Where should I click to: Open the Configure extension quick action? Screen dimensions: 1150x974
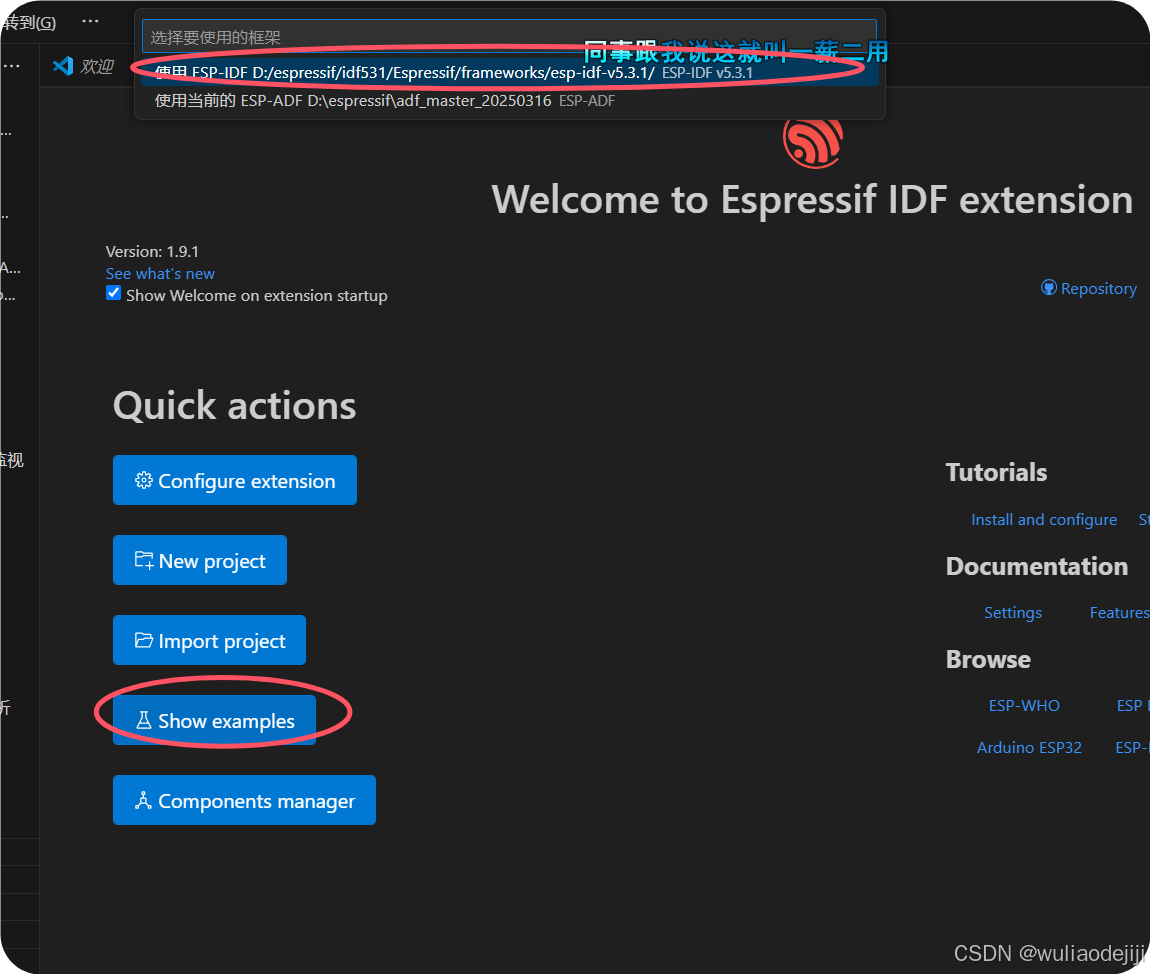pyautogui.click(x=235, y=480)
